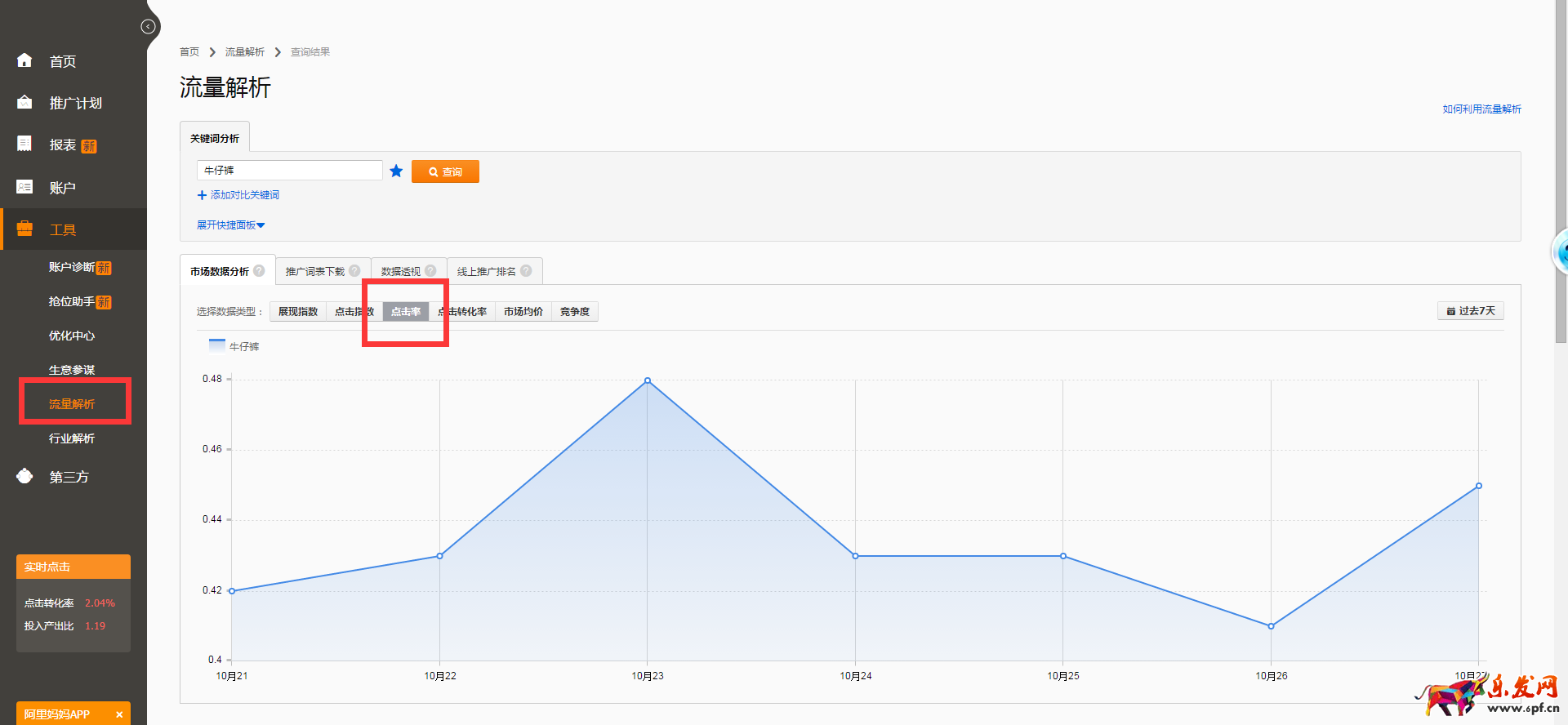Click the keyword input field containing 牛仔裤
The width and height of the screenshot is (1568, 725).
tap(289, 170)
